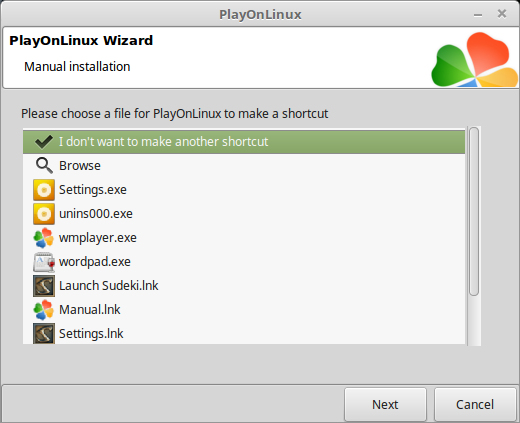Click the checkmark icon for no shortcut

coord(44,142)
